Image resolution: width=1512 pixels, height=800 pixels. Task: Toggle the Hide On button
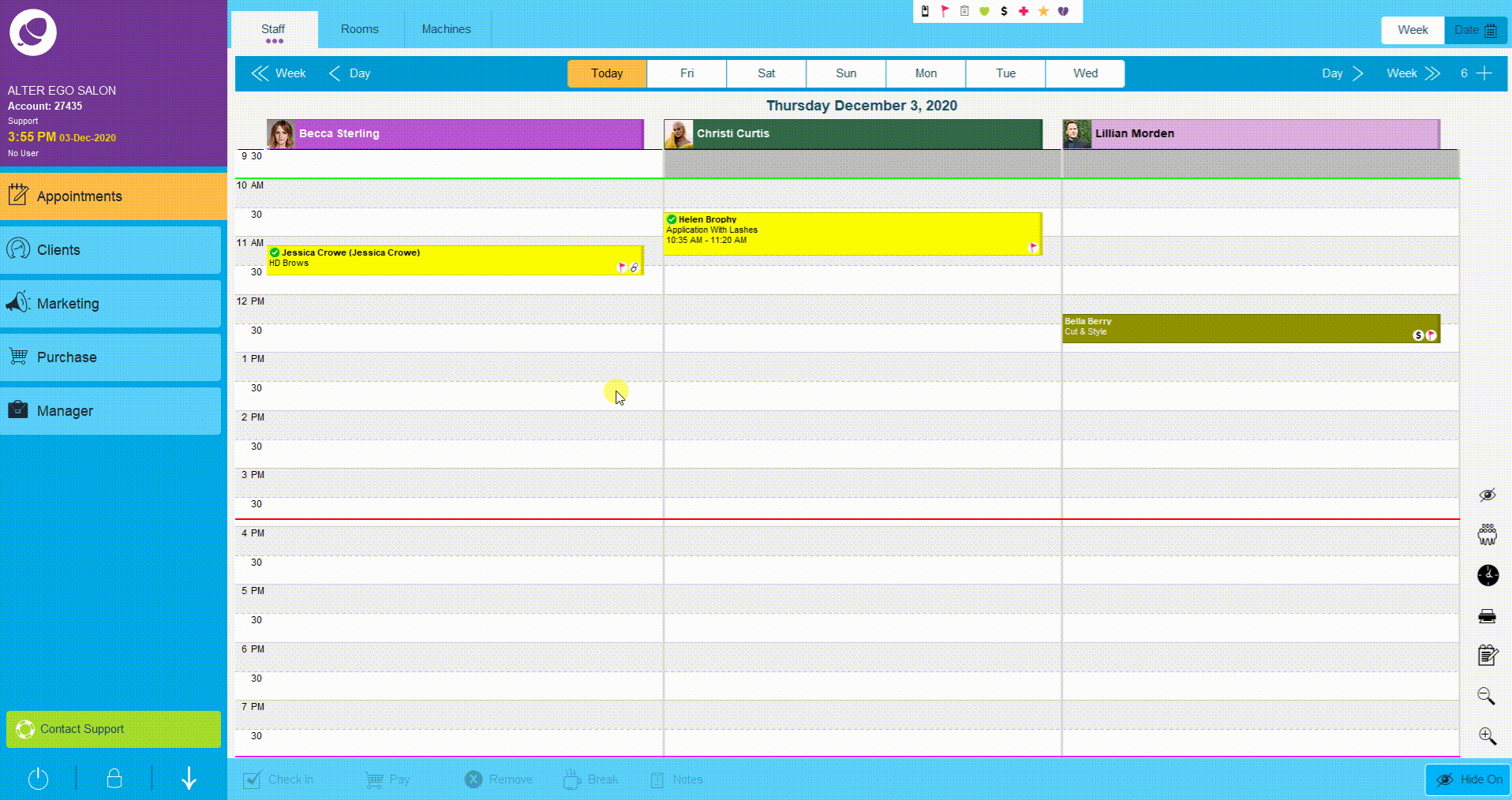(1468, 779)
